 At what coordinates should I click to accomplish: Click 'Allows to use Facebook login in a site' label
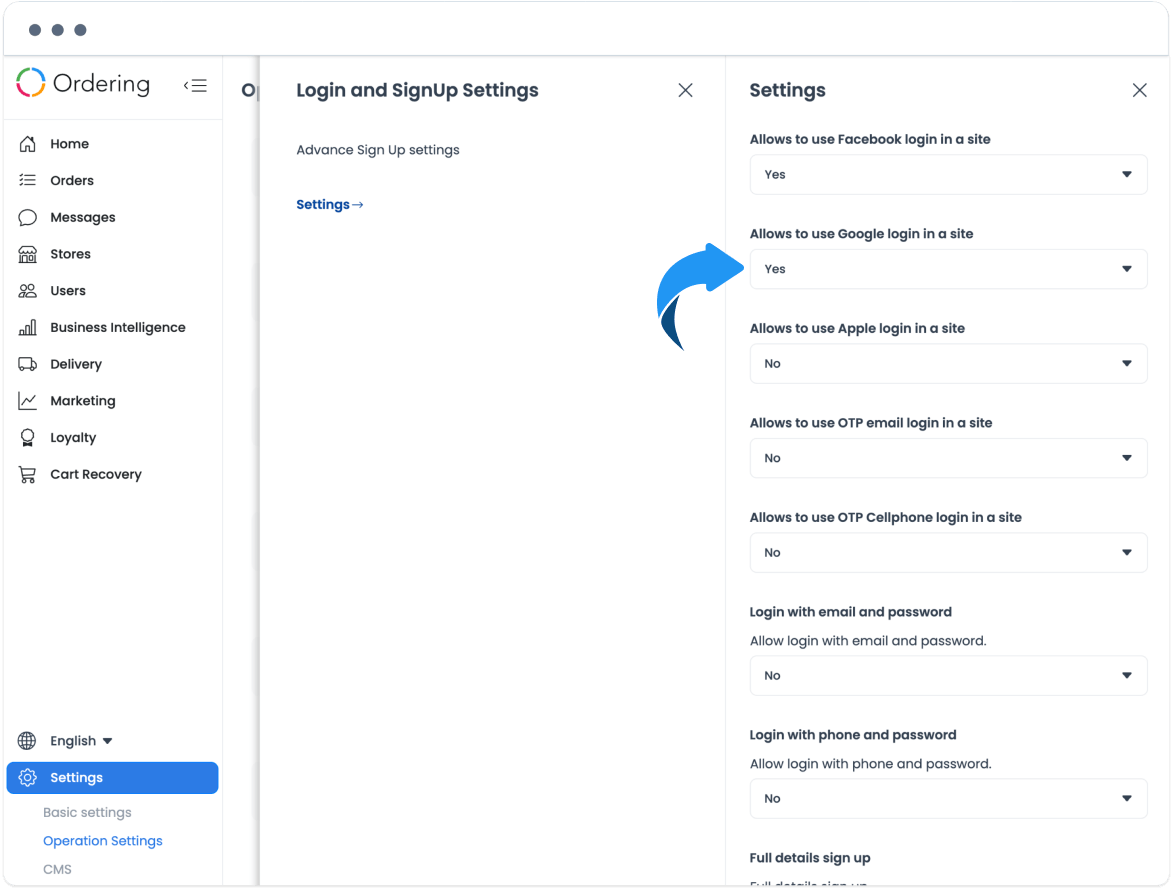(870, 139)
